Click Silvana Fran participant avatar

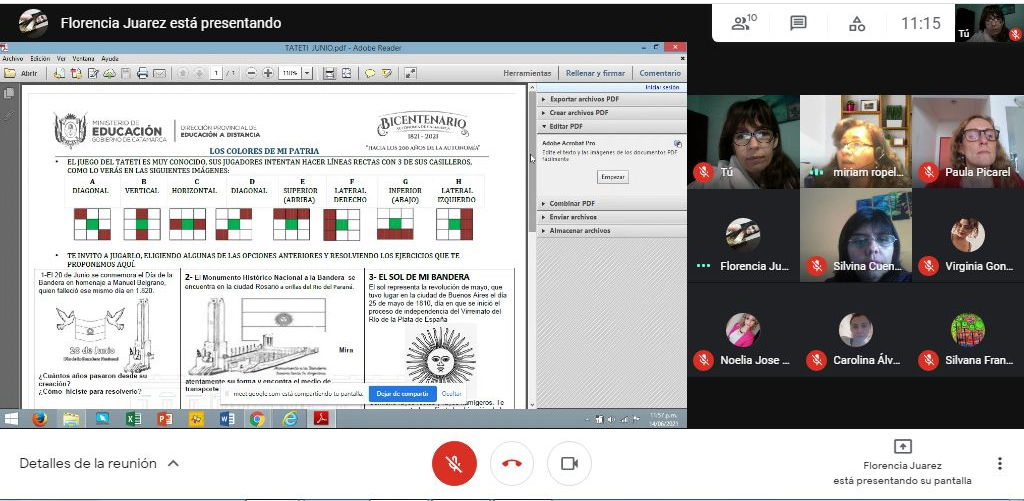(968, 329)
